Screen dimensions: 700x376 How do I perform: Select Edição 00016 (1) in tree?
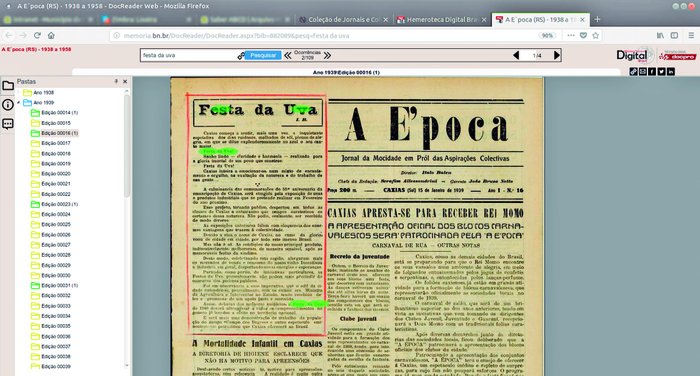coord(59,133)
